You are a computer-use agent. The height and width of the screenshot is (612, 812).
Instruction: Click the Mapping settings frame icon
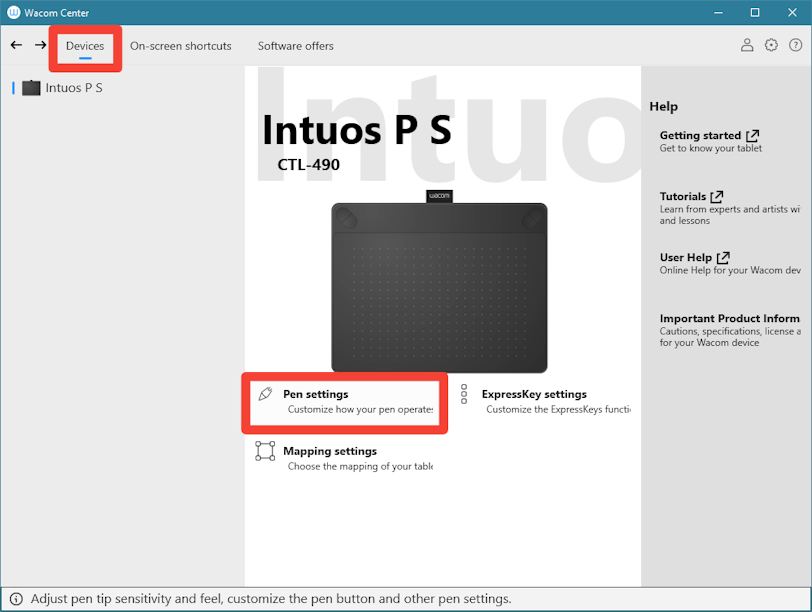[265, 451]
